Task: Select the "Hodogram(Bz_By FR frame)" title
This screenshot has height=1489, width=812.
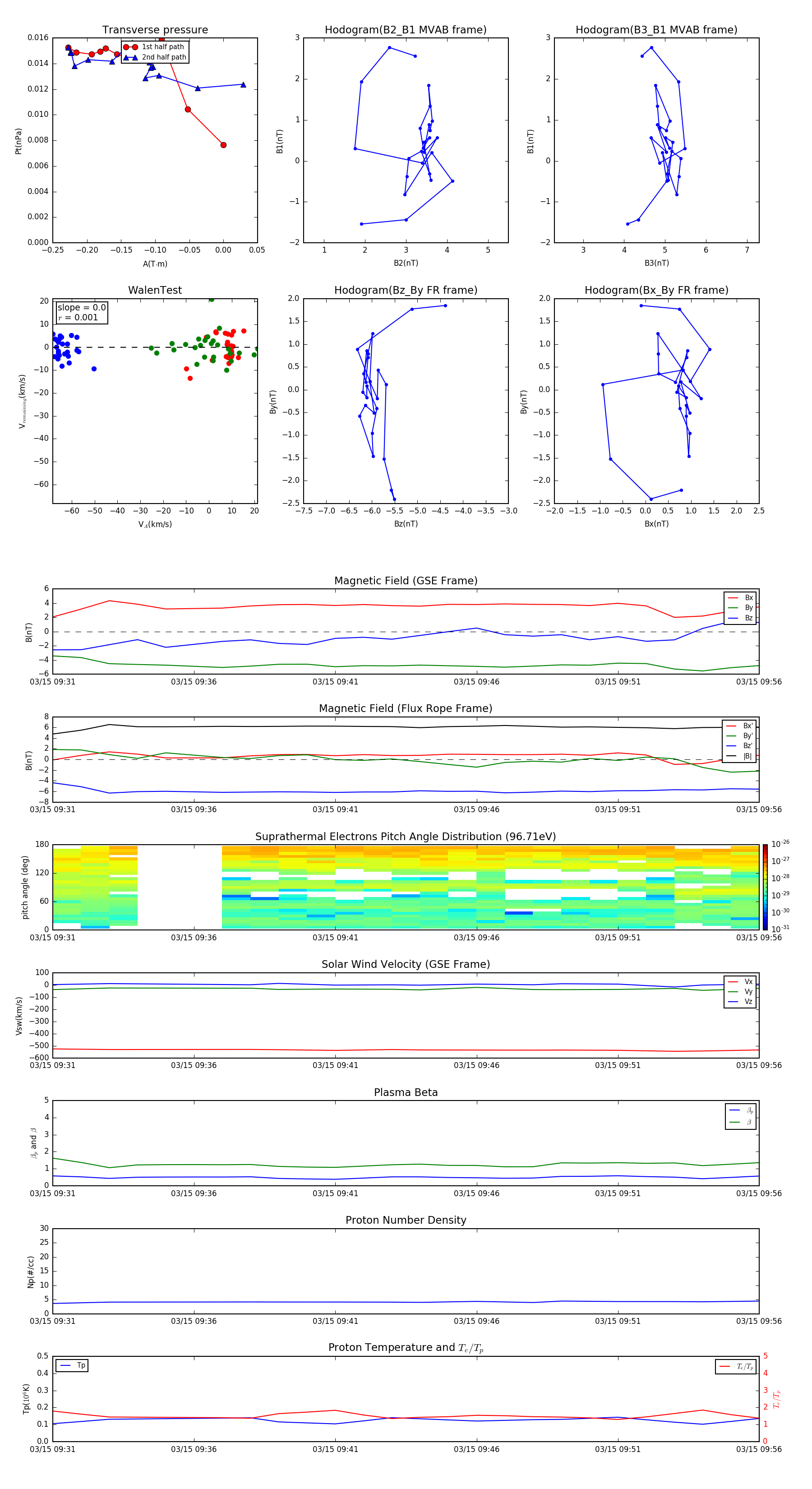Action: (x=406, y=290)
